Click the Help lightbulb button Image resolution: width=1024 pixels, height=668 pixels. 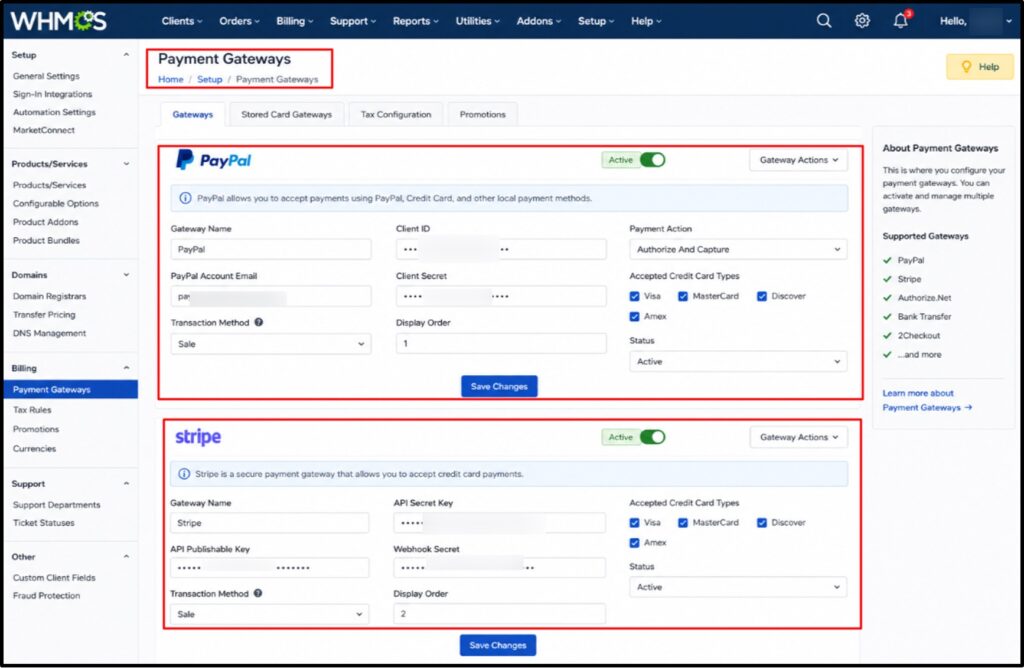pyautogui.click(x=980, y=67)
